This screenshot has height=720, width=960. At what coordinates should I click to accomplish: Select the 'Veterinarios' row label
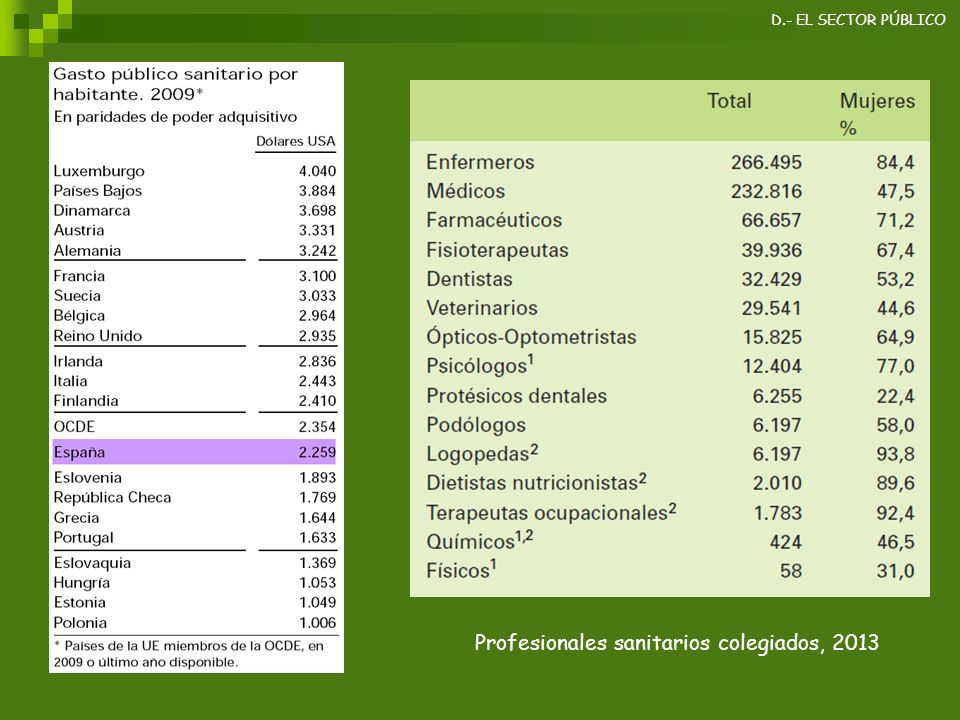point(482,308)
